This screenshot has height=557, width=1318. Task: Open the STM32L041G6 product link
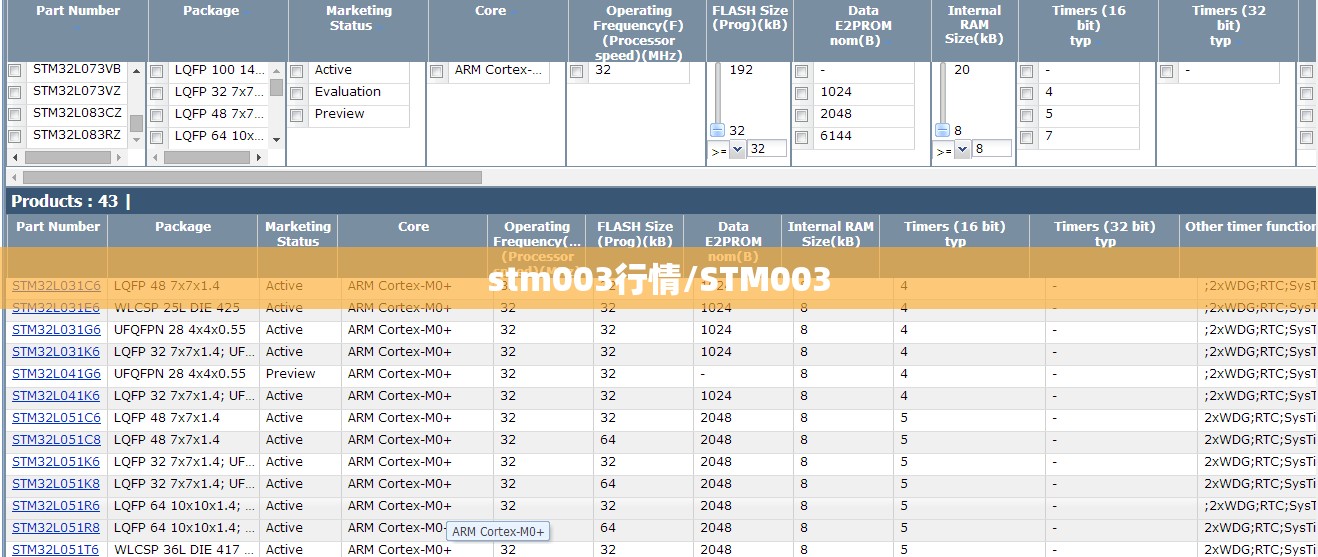tap(56, 374)
